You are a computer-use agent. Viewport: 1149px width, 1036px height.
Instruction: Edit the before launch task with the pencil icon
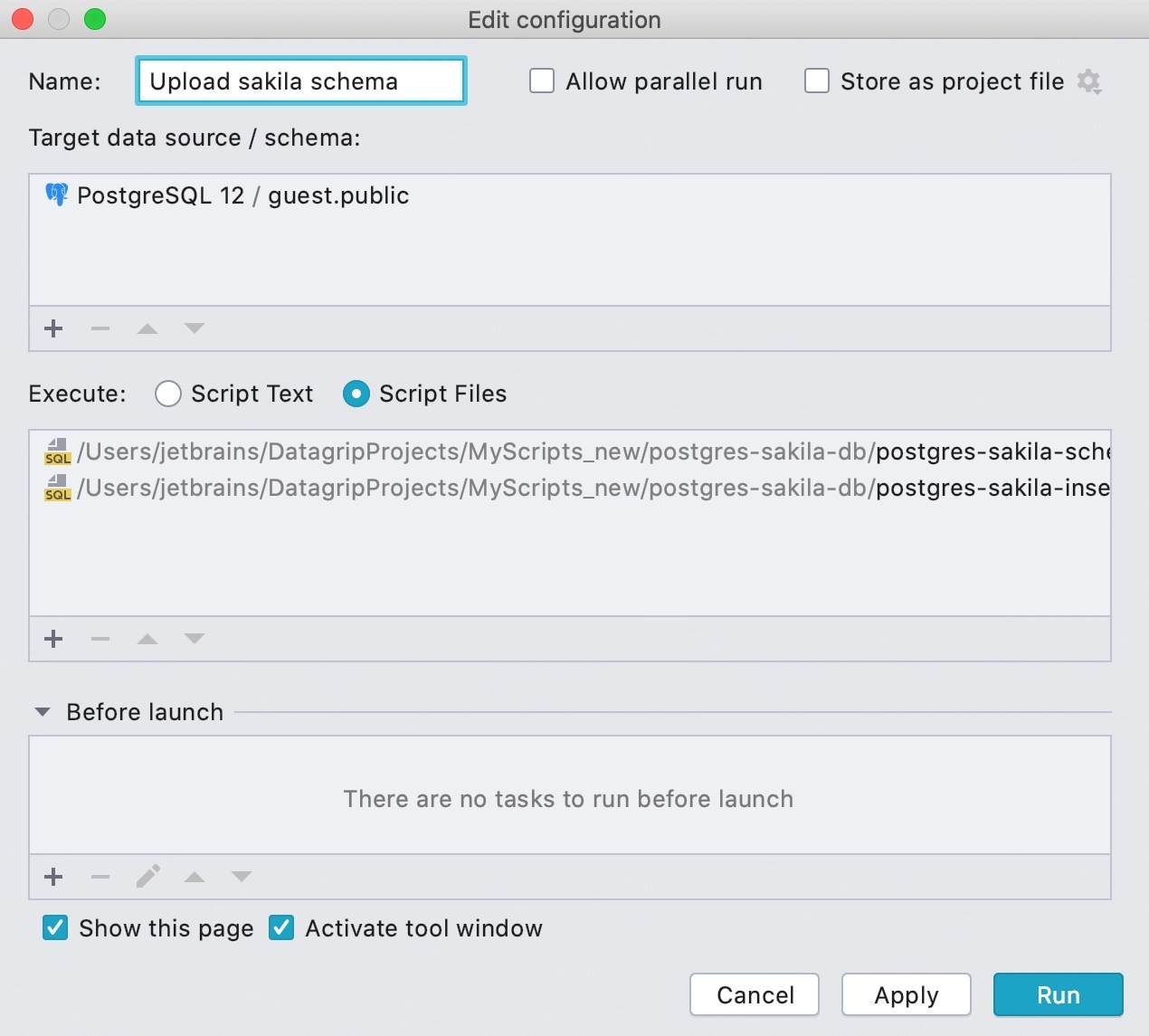coord(147,877)
